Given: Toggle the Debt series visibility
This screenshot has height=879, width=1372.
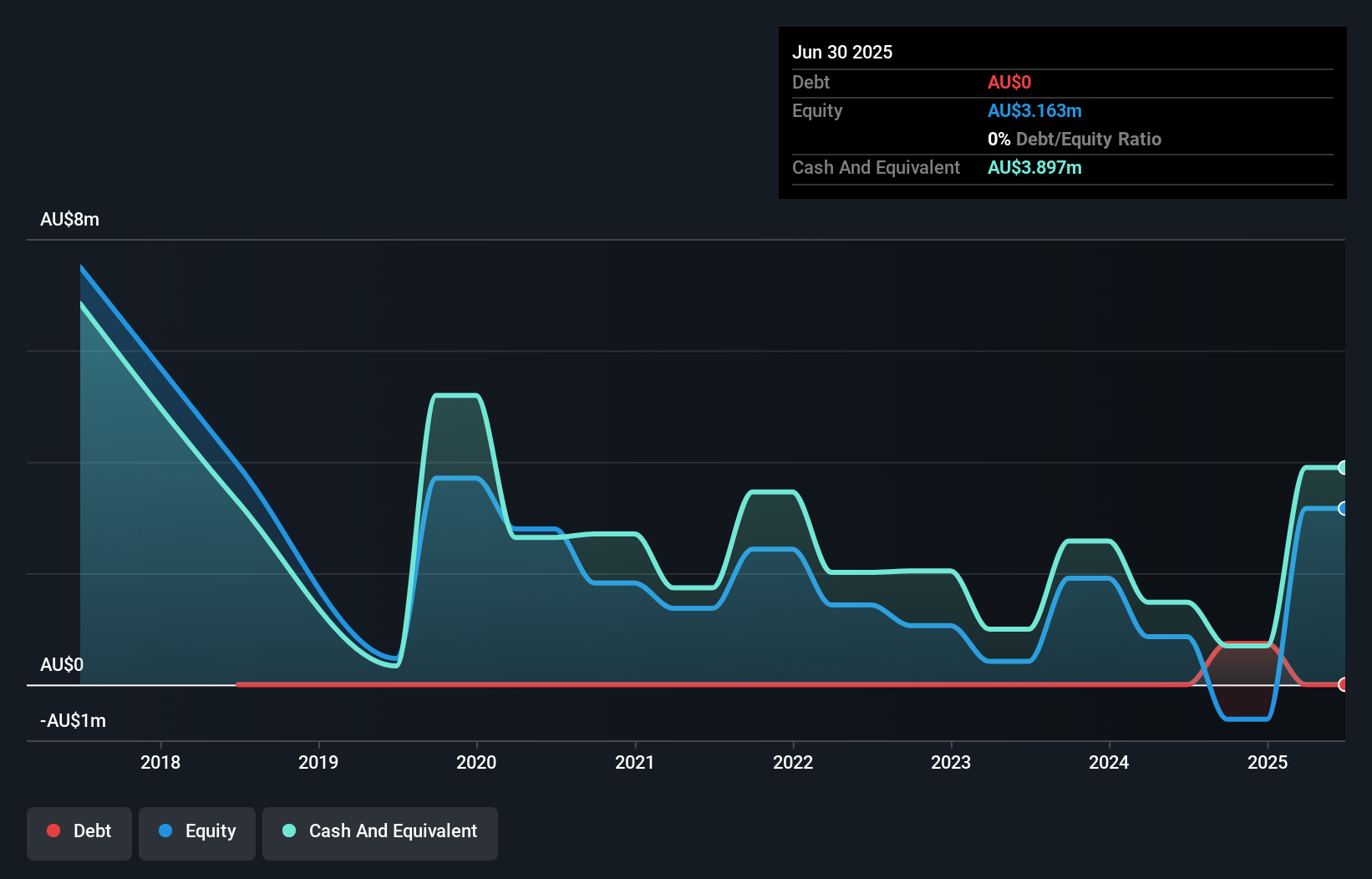Looking at the screenshot, I should click(79, 831).
